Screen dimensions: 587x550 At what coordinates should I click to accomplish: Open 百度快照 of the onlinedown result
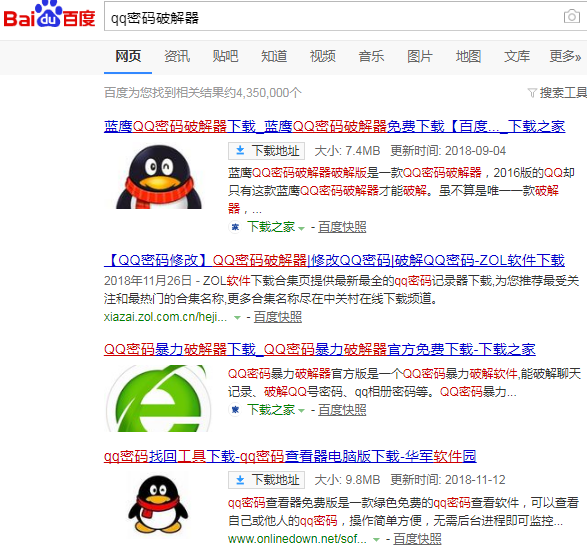tap(417, 539)
